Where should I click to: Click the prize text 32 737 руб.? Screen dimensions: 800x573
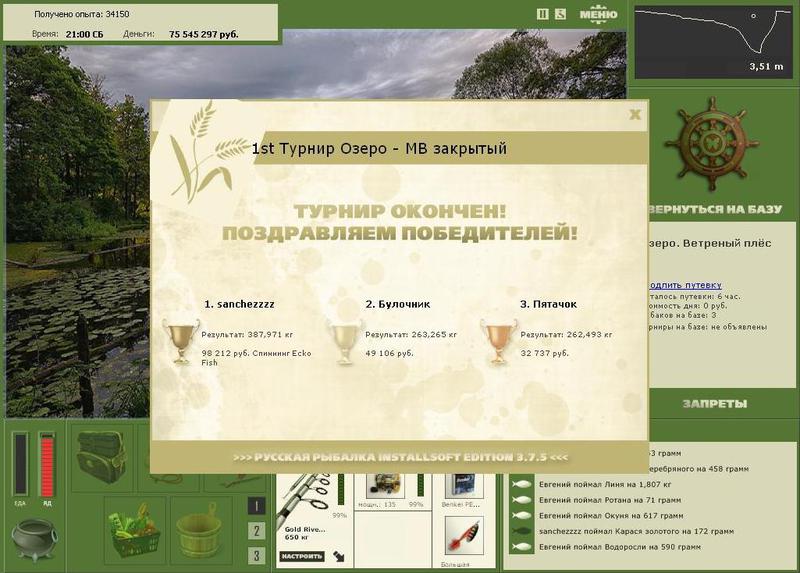click(544, 353)
